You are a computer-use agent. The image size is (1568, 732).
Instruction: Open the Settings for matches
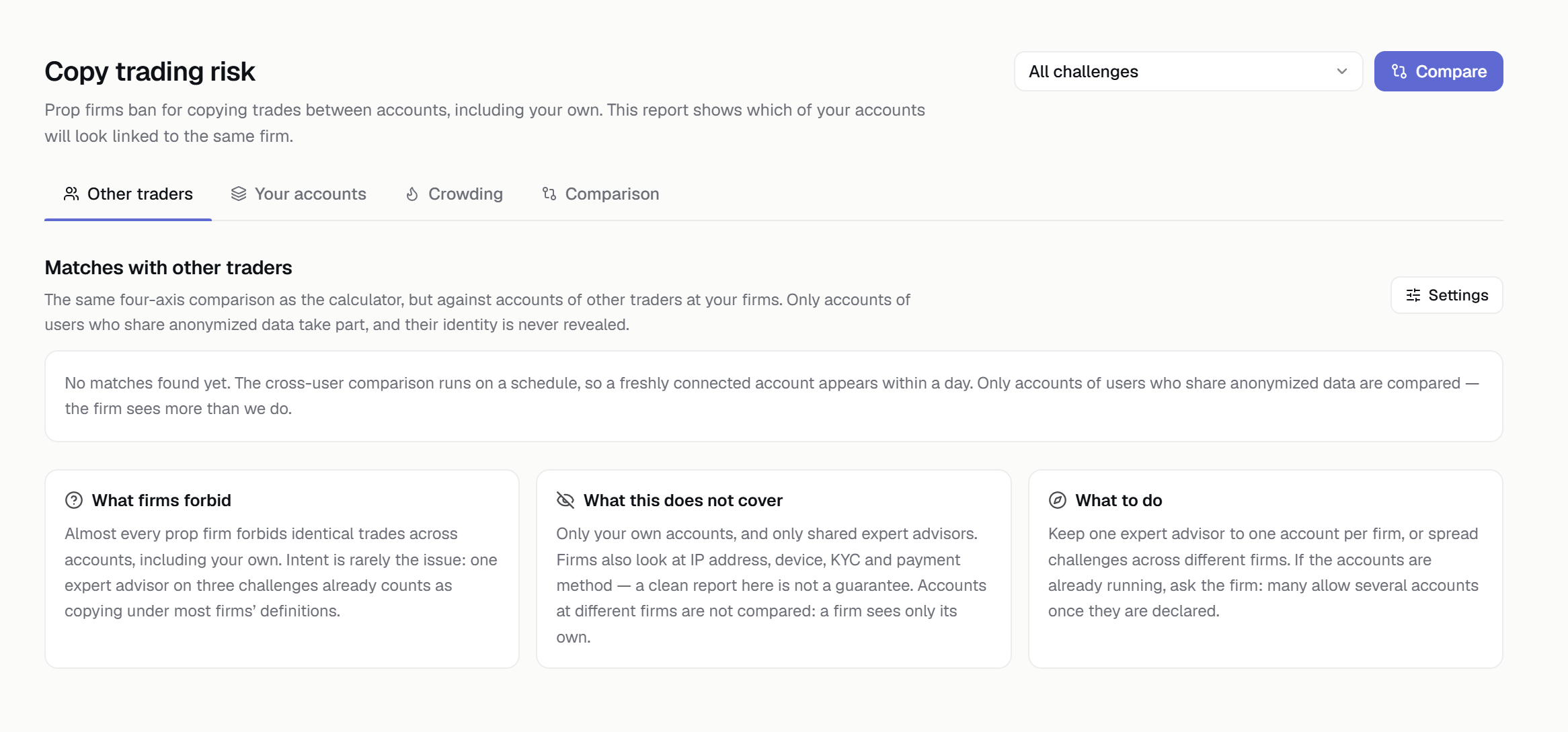pos(1447,295)
